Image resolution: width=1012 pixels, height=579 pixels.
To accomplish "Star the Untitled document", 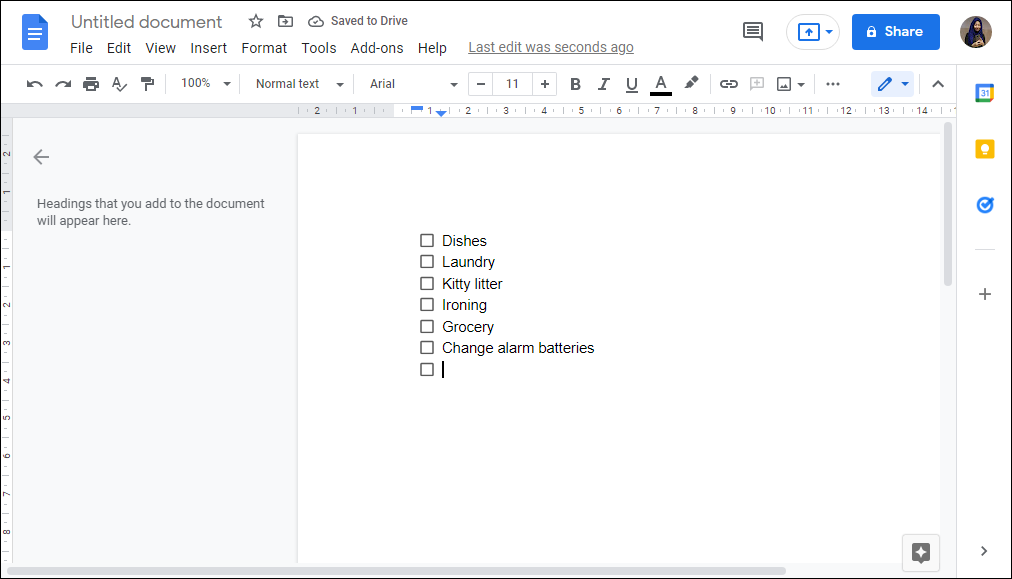I will [256, 21].
